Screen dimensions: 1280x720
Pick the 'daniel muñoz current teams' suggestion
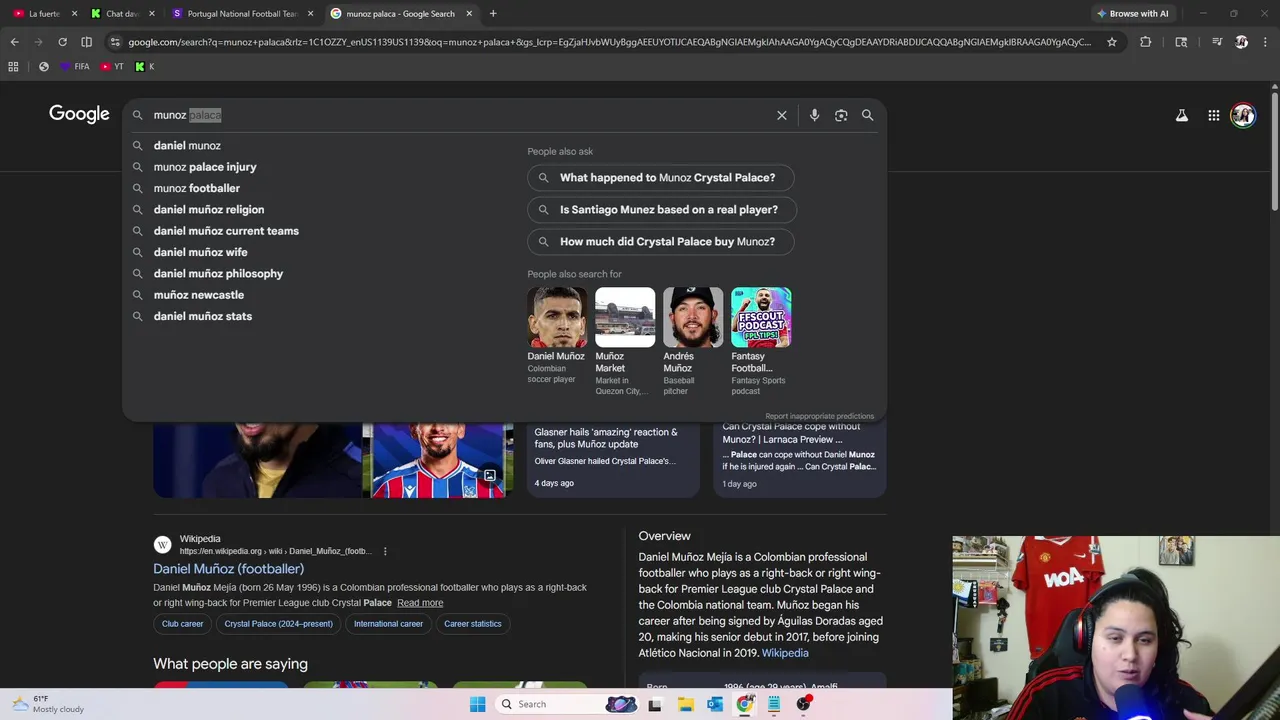226,231
